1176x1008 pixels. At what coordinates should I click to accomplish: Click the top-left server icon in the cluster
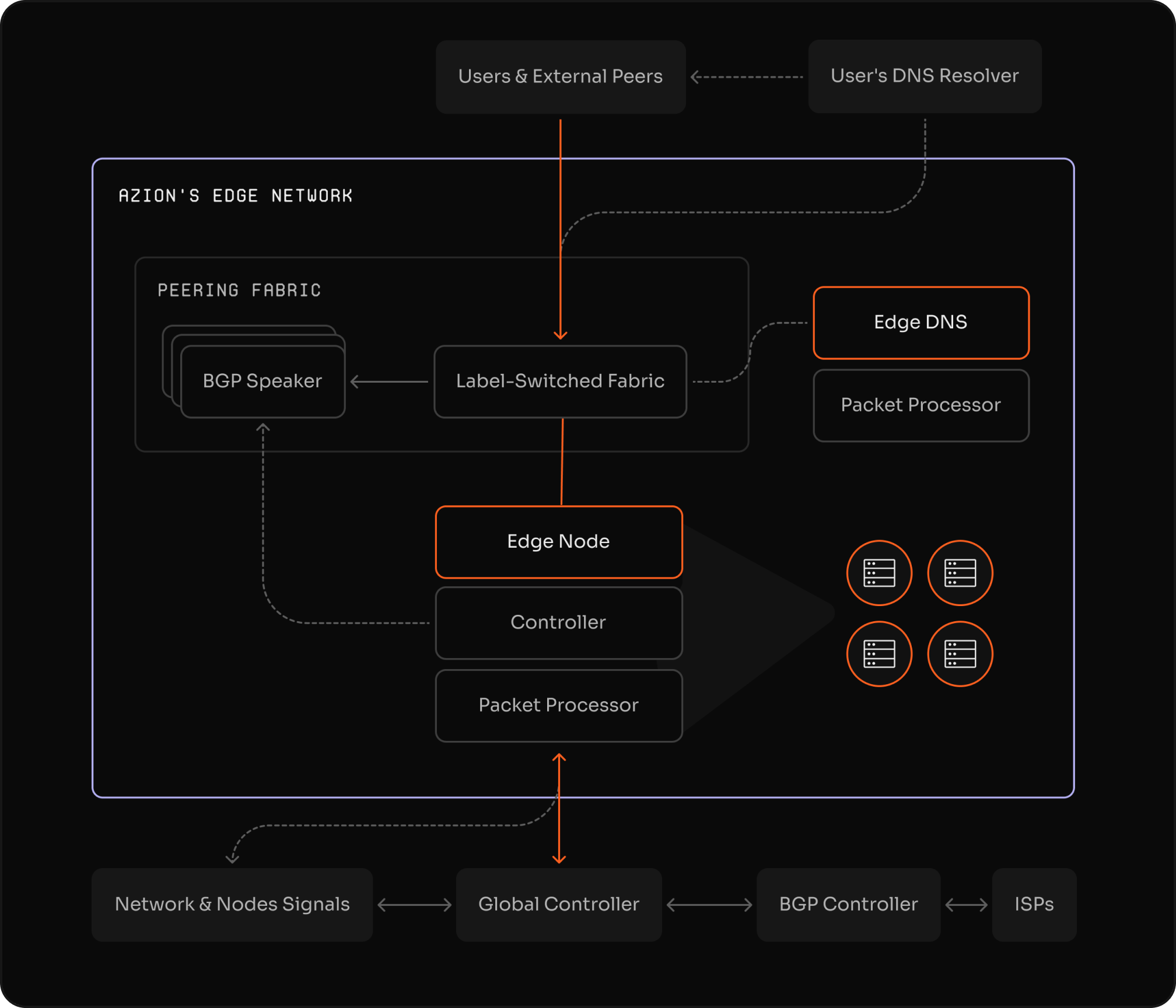tap(880, 573)
